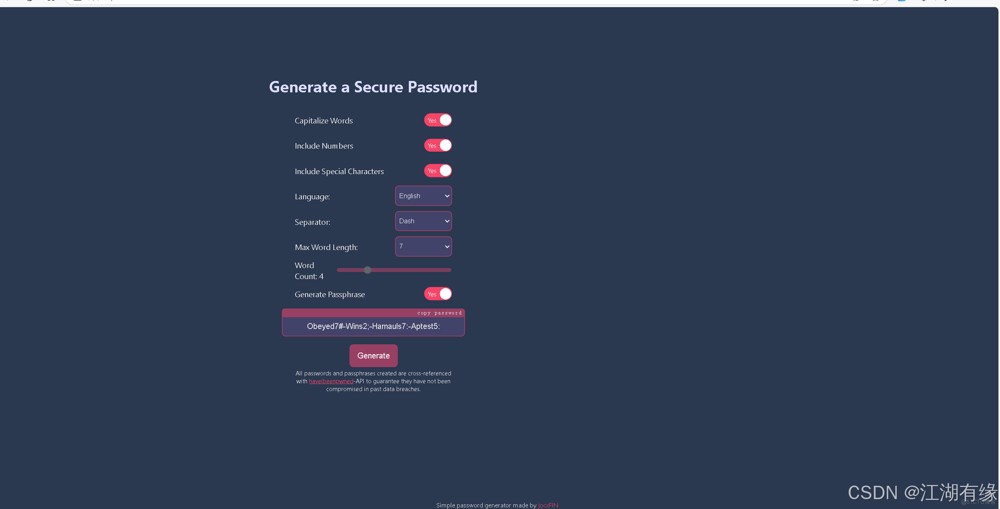Switch off the Generate Passphrase toggle

point(438,293)
